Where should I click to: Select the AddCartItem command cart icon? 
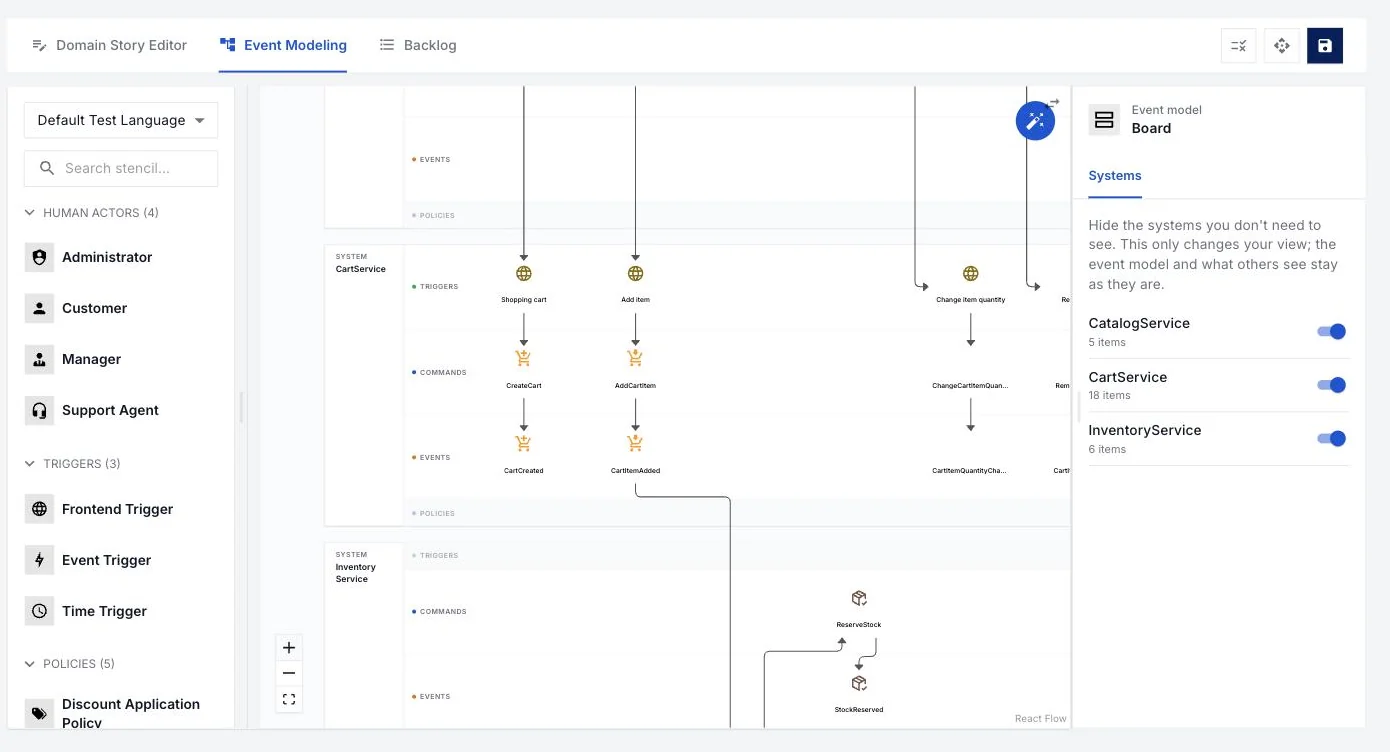coord(635,358)
